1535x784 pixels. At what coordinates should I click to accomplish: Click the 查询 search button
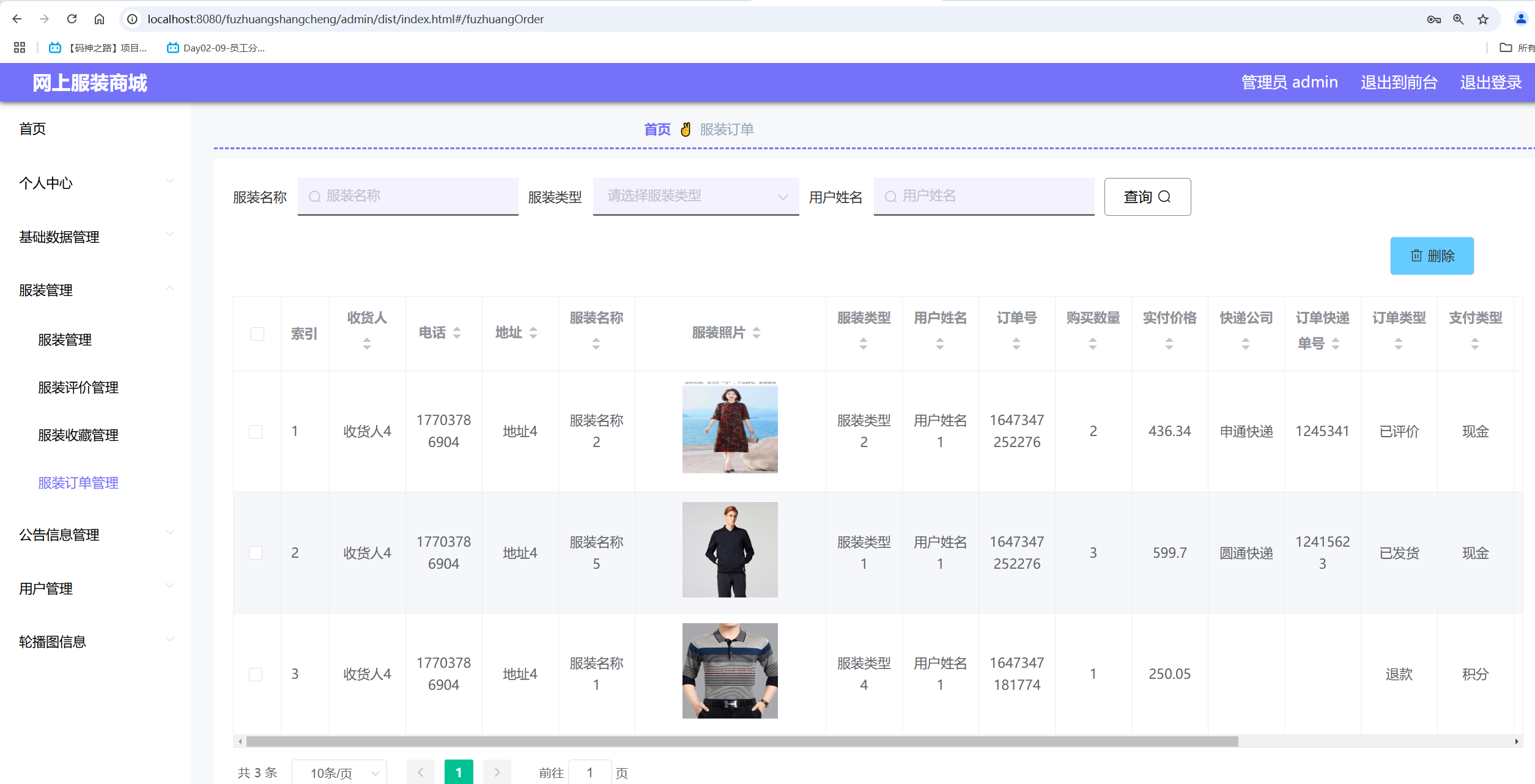tap(1147, 197)
